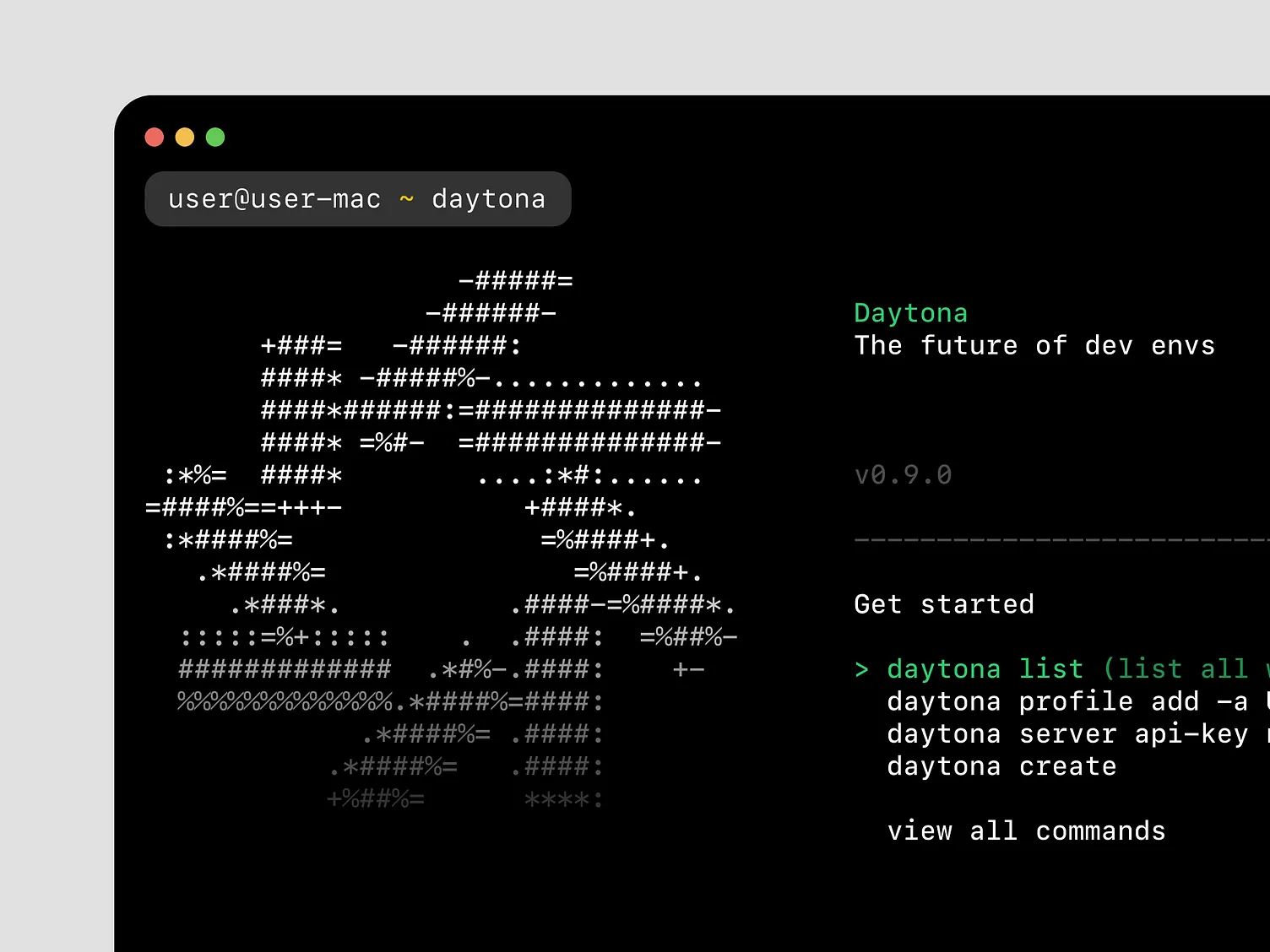Select the daytona server api-key entry
1270x952 pixels.
click(x=1066, y=733)
